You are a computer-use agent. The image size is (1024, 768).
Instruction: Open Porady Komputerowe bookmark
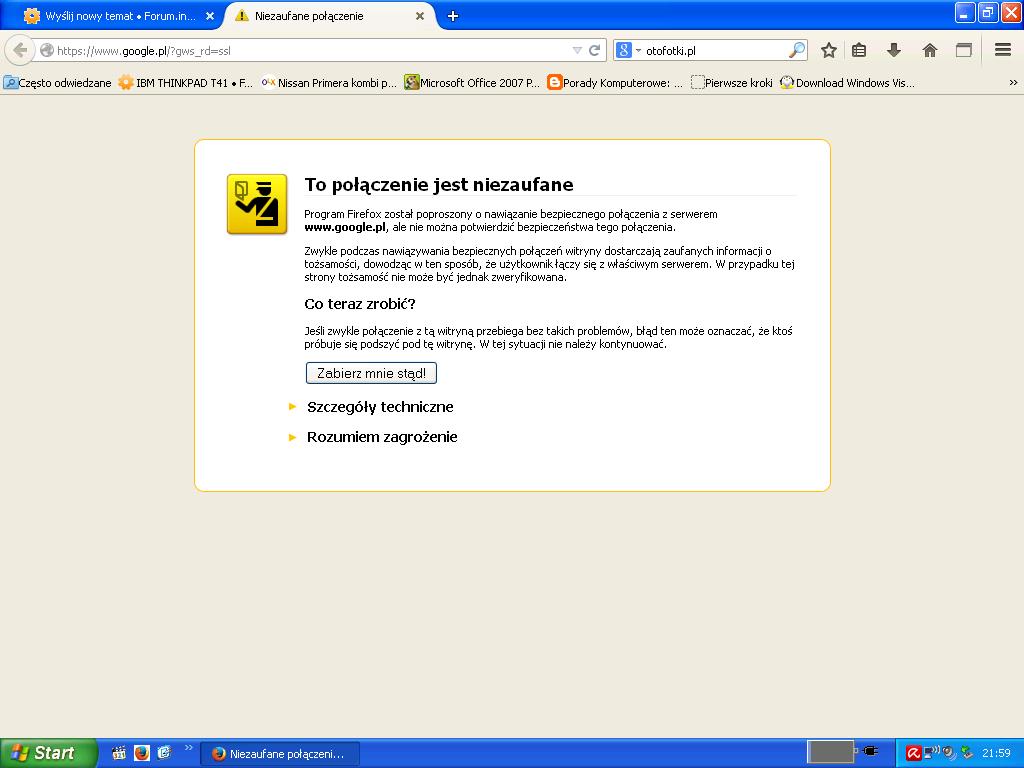(x=615, y=83)
